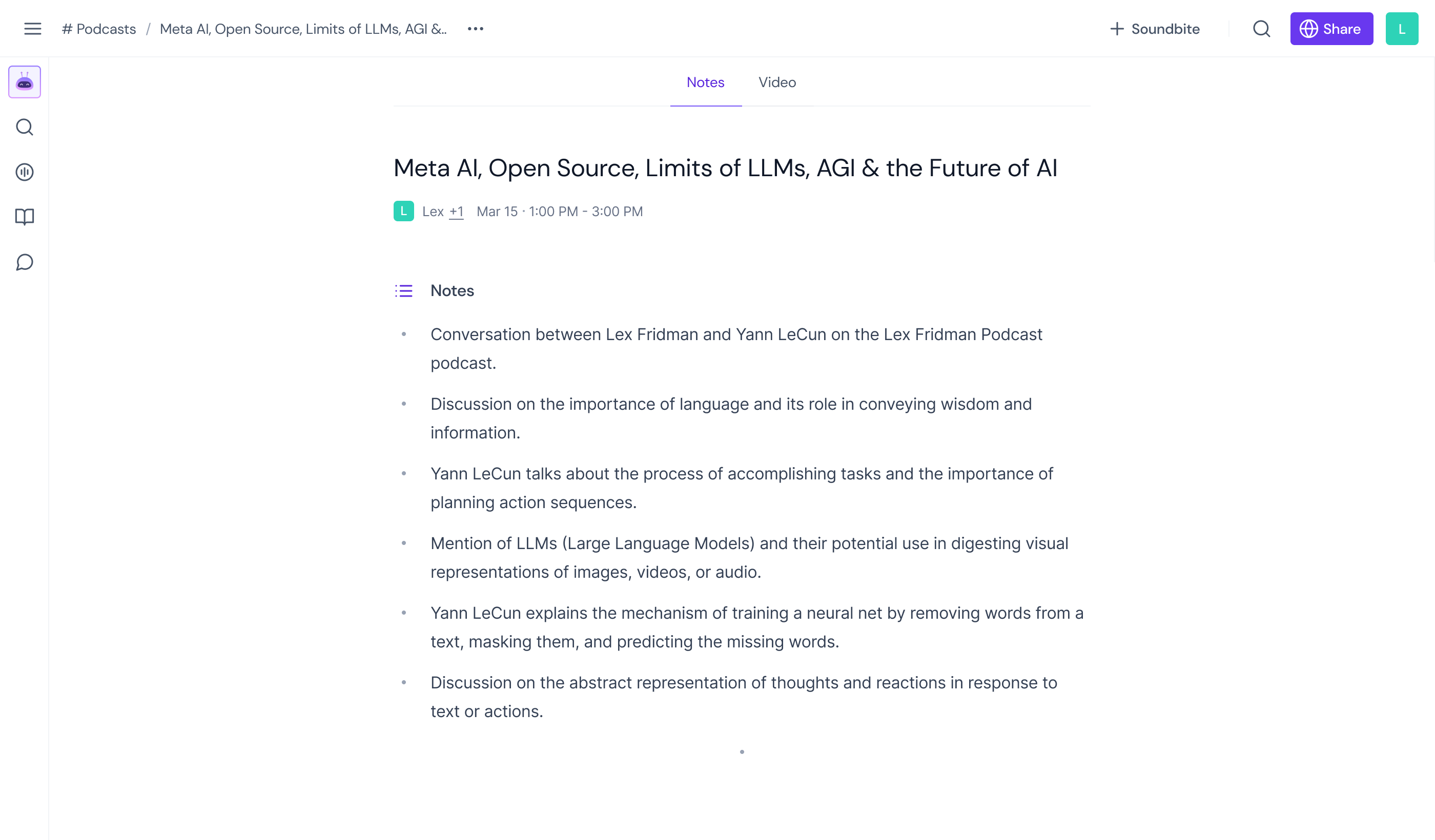Image resolution: width=1435 pixels, height=840 pixels.
Task: Click the +1 attendee indicator
Action: coord(456,211)
